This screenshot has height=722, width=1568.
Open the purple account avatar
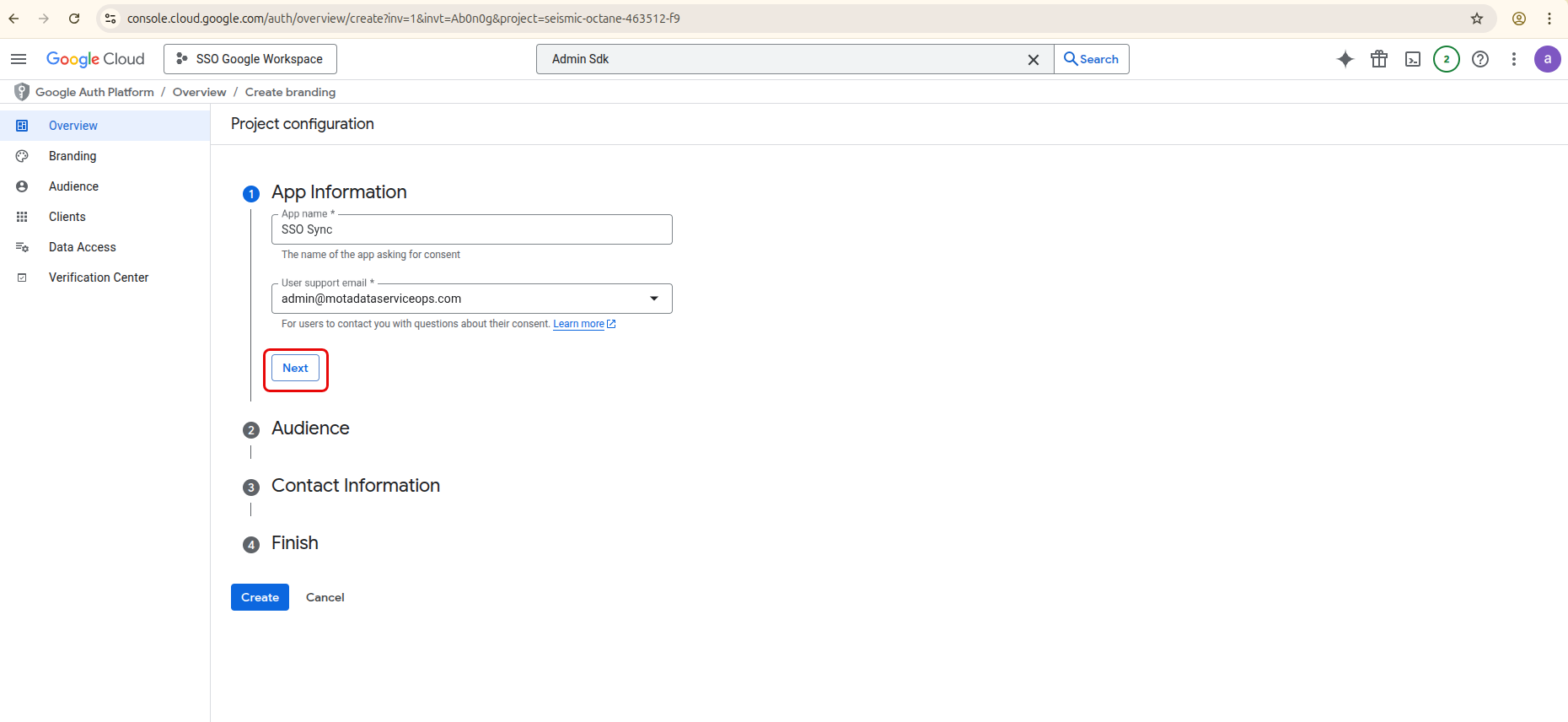[1547, 59]
